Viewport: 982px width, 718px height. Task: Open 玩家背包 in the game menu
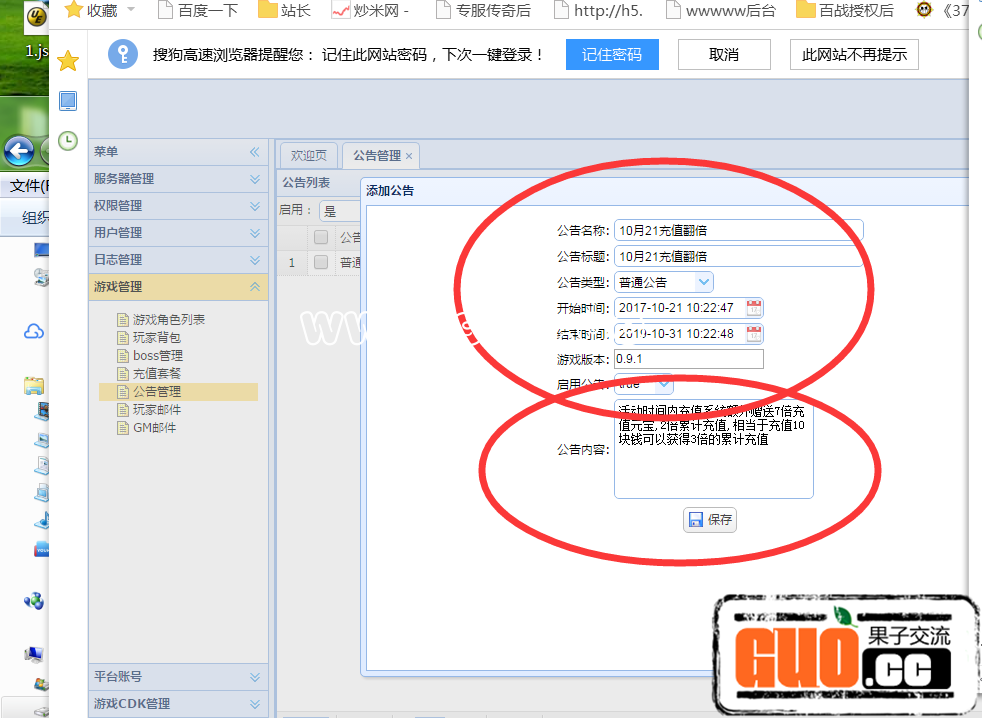point(156,338)
